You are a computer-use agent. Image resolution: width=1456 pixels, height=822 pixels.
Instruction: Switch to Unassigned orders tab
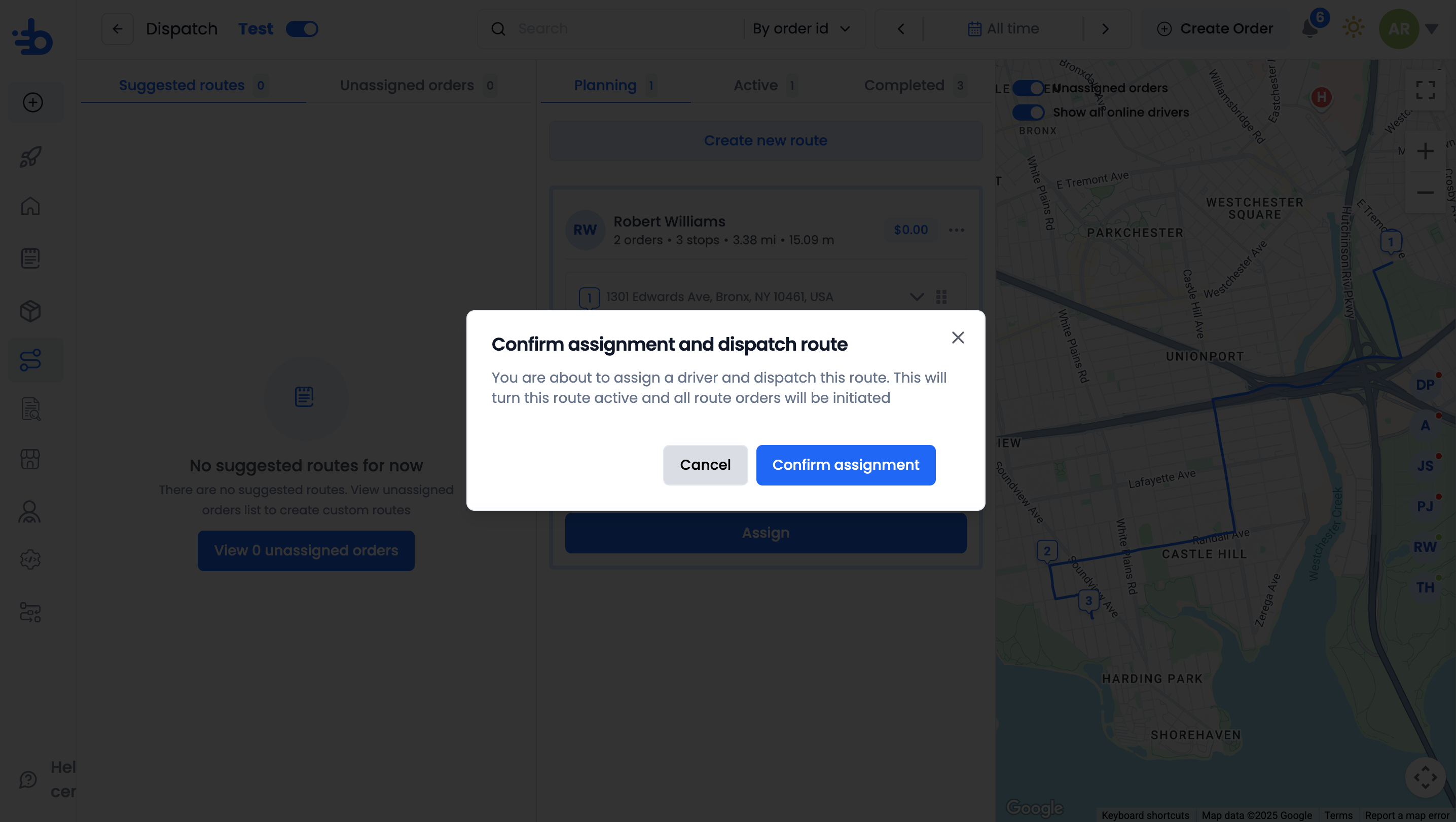pos(418,85)
